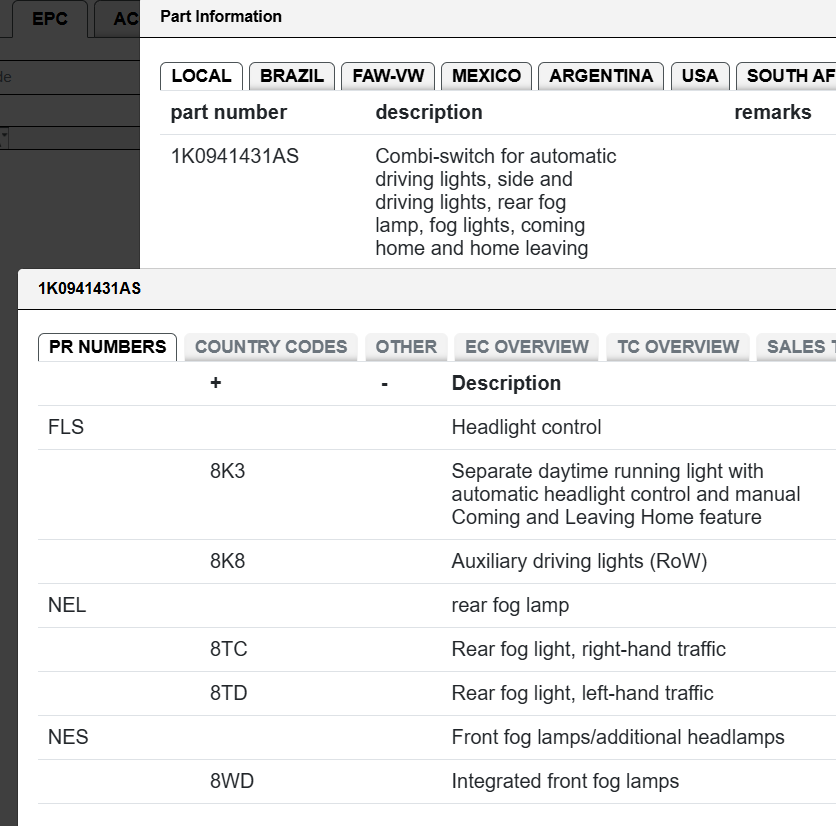
Task: Open the EPC tab in background window
Action: pyautogui.click(x=50, y=19)
